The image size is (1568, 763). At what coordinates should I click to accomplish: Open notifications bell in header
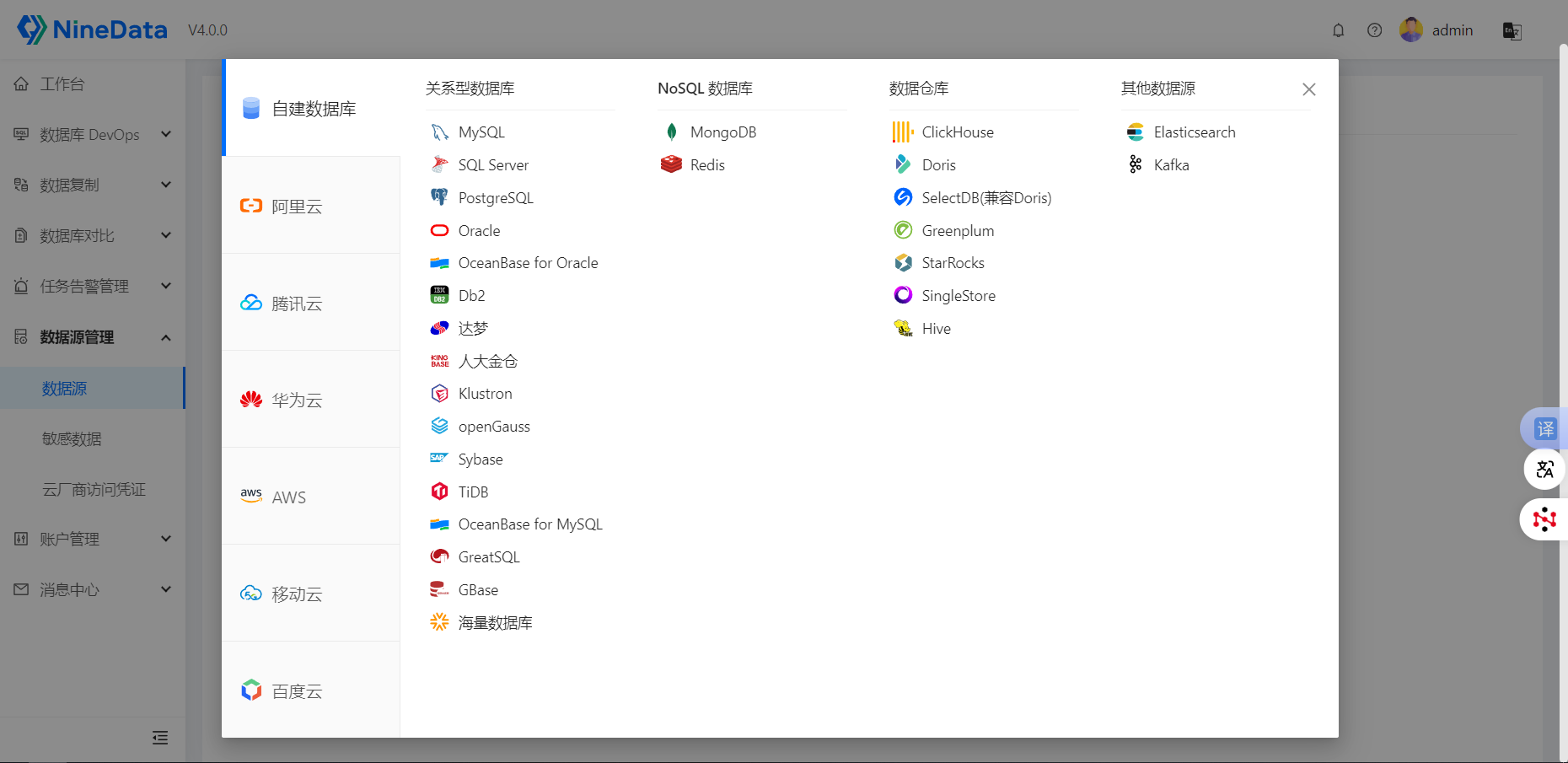pyautogui.click(x=1338, y=30)
